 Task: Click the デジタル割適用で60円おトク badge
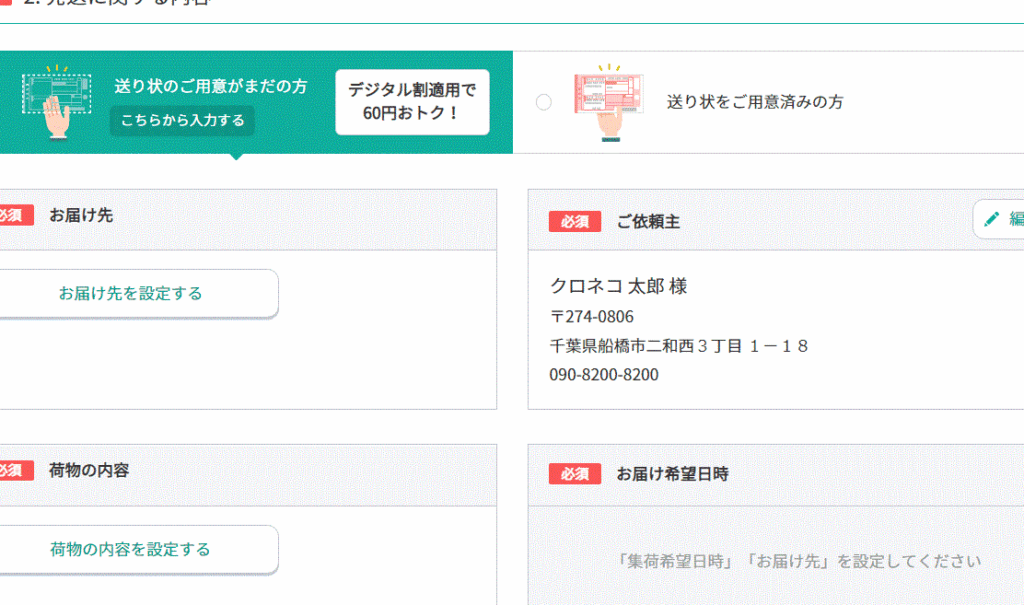pos(412,102)
